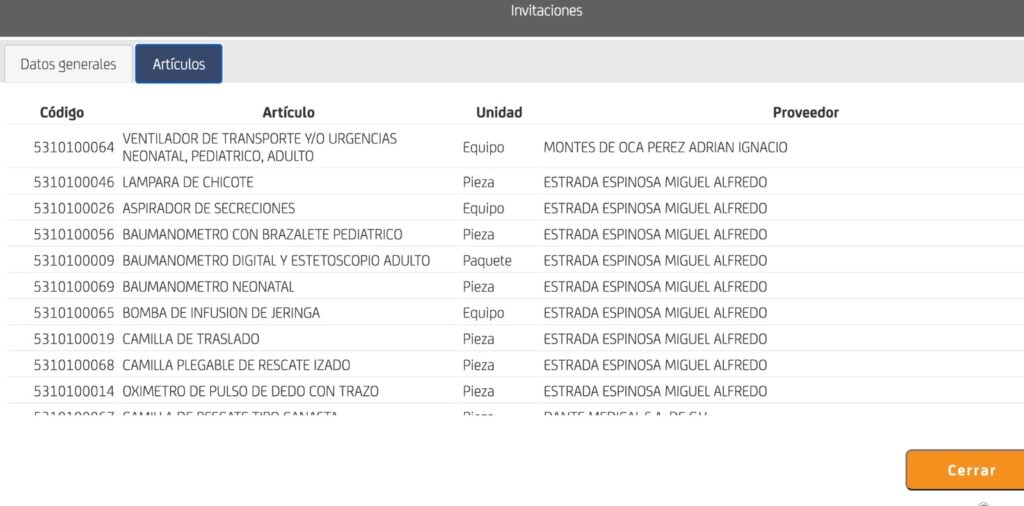The image size is (1024, 506).
Task: Click the BOMBA DE INFUSION DE JERINGA row
Action: click(221, 313)
